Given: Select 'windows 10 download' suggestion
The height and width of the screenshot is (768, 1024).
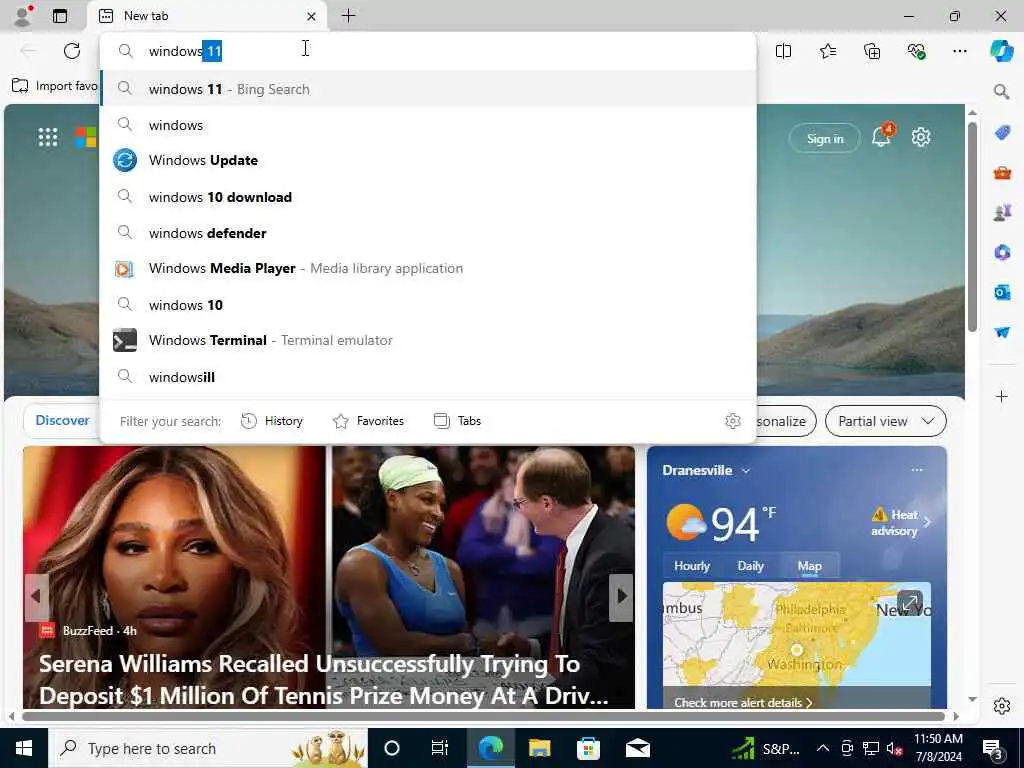Looking at the screenshot, I should [428, 197].
